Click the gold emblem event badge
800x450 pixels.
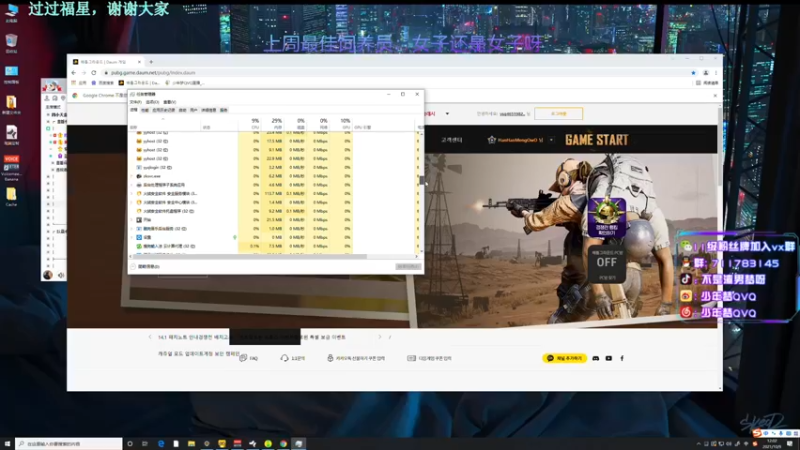[x=607, y=217]
